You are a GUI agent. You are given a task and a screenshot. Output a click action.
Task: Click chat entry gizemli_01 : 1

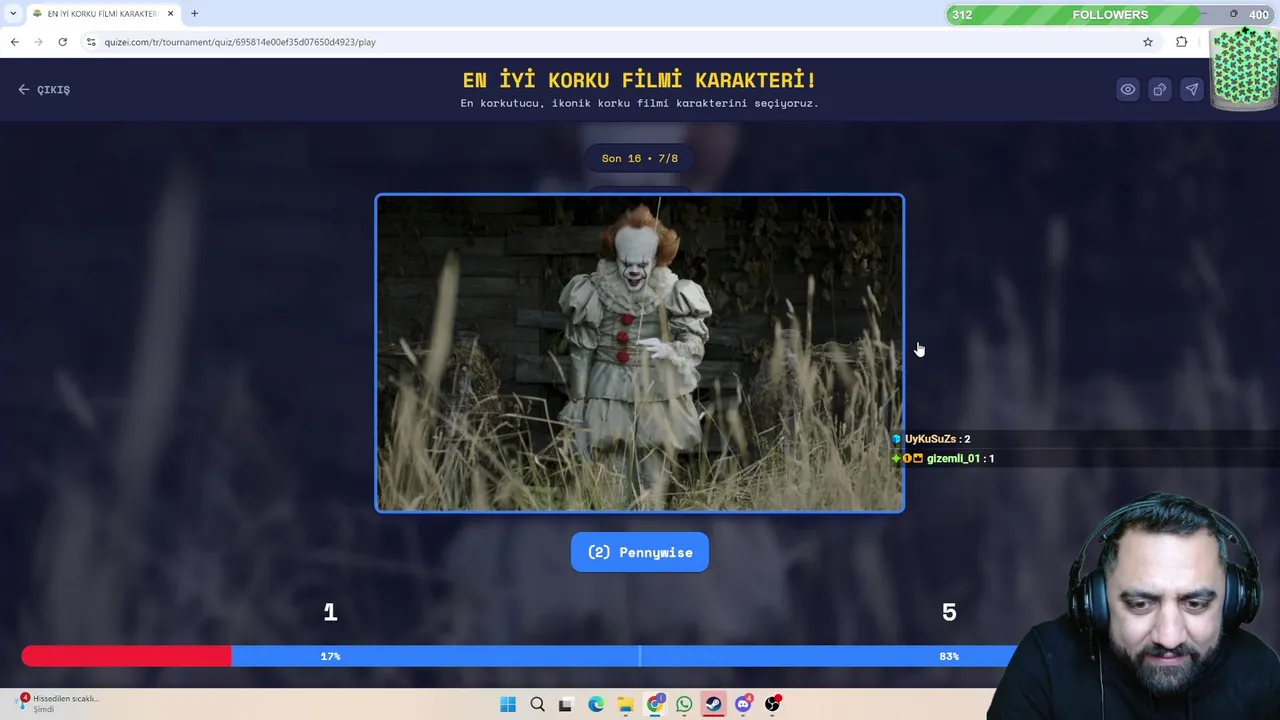942,458
